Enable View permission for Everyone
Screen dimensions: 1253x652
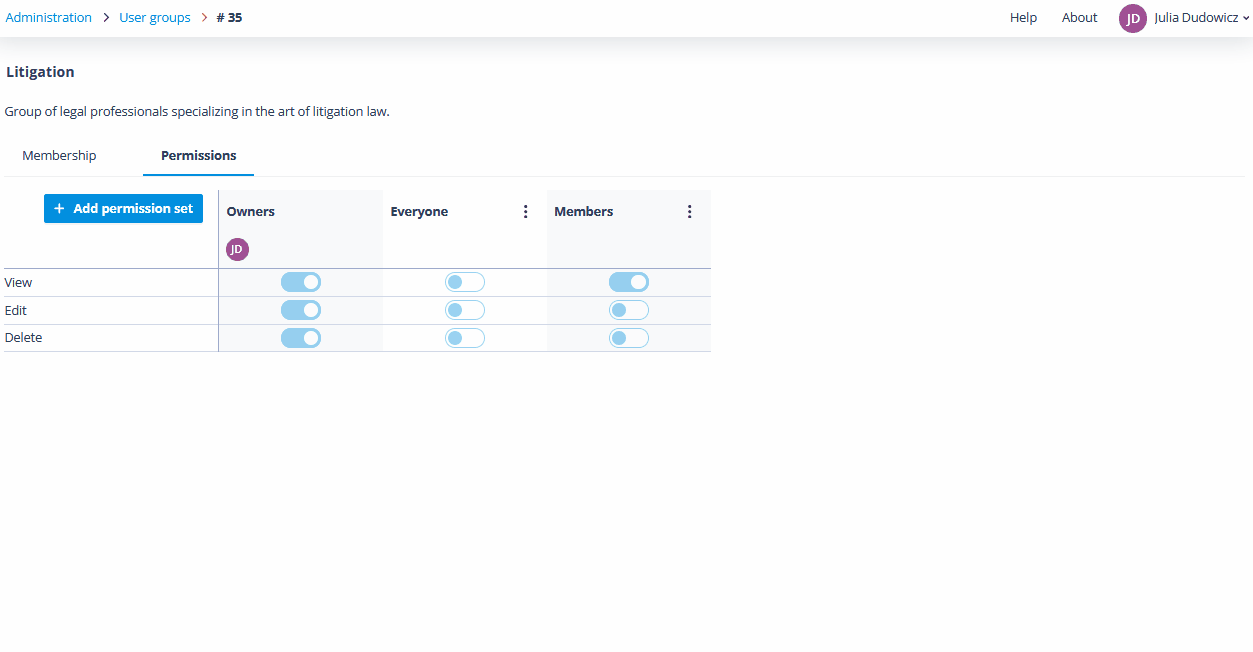tap(465, 282)
